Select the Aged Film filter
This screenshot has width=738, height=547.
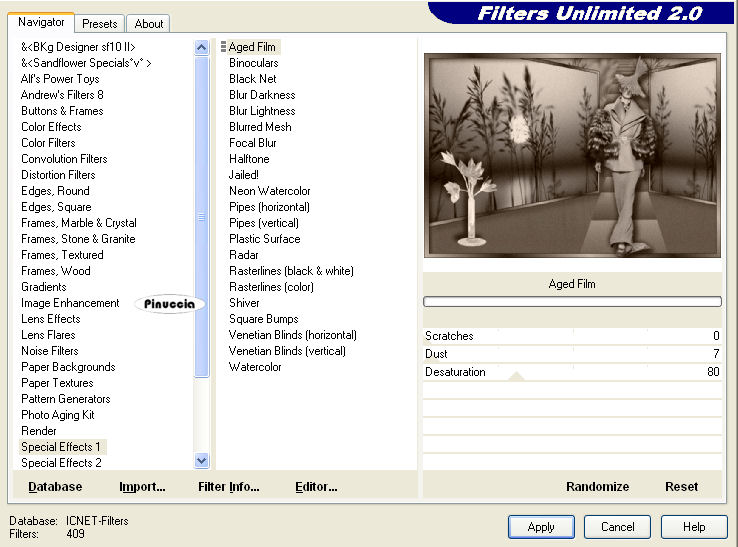pyautogui.click(x=252, y=47)
